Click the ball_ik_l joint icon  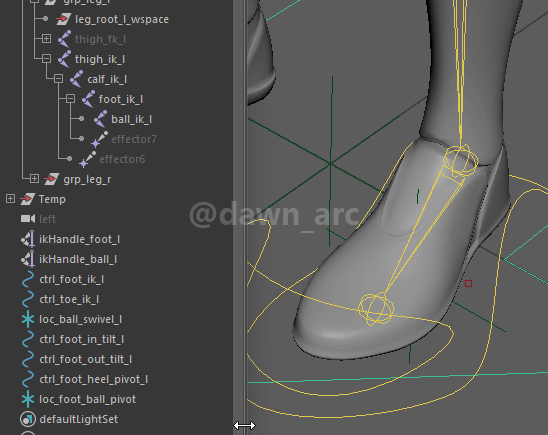[x=101, y=119]
